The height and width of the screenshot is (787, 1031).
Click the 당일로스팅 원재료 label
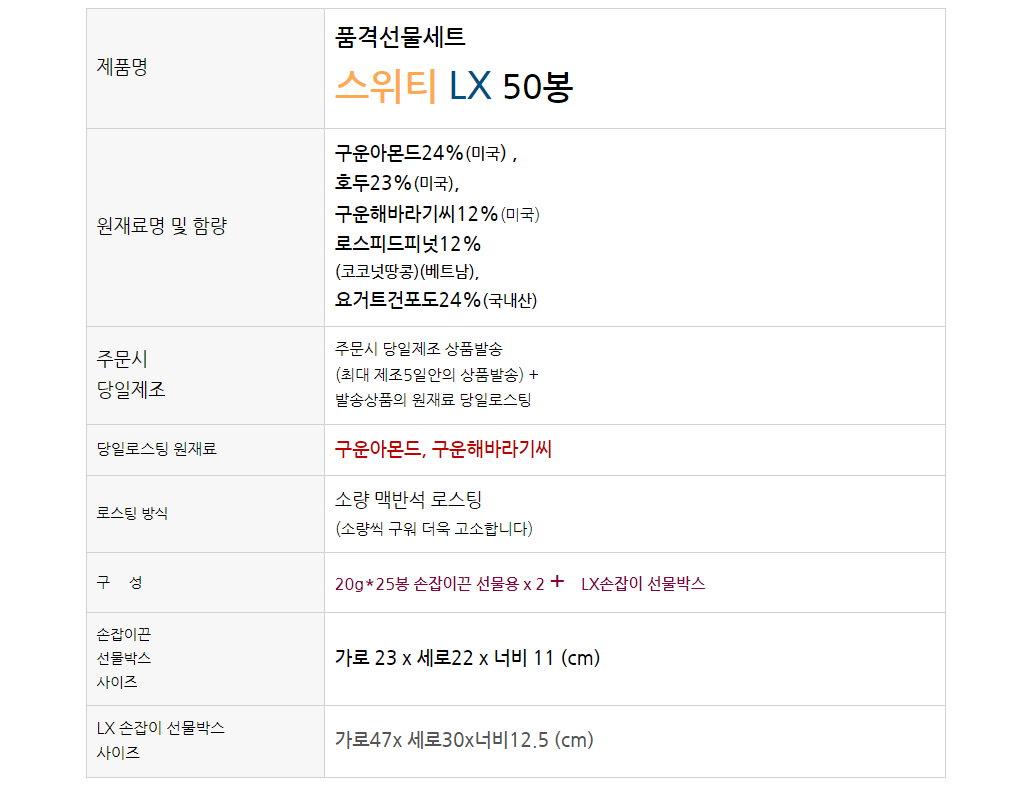(x=156, y=449)
